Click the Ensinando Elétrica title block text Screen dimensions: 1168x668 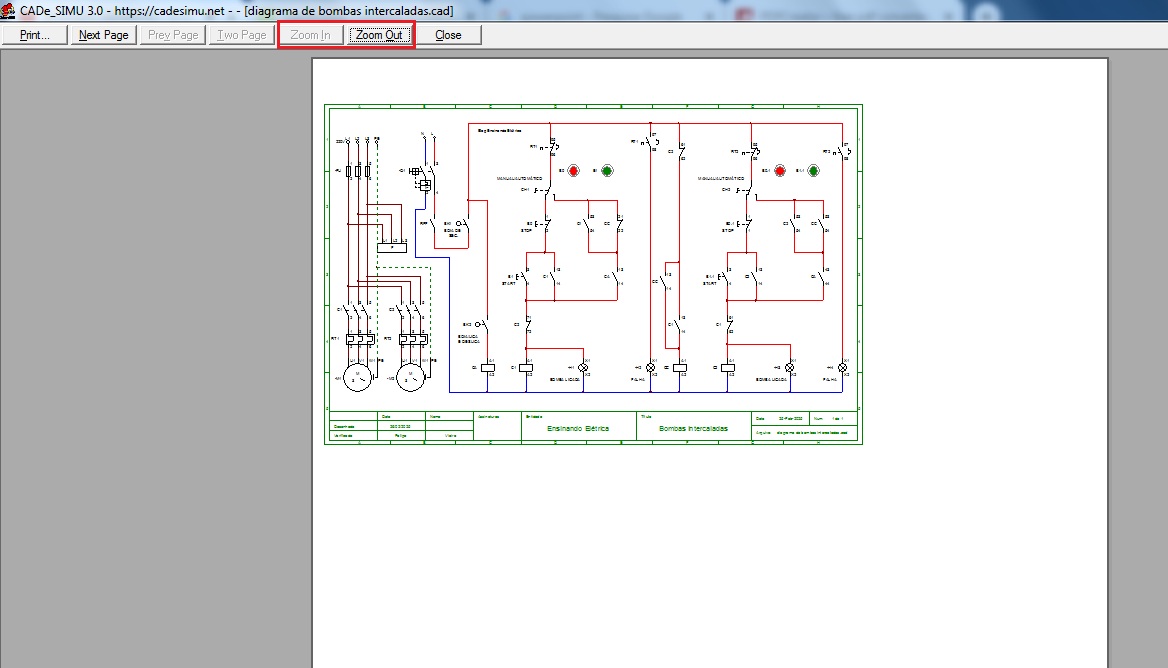pos(578,428)
